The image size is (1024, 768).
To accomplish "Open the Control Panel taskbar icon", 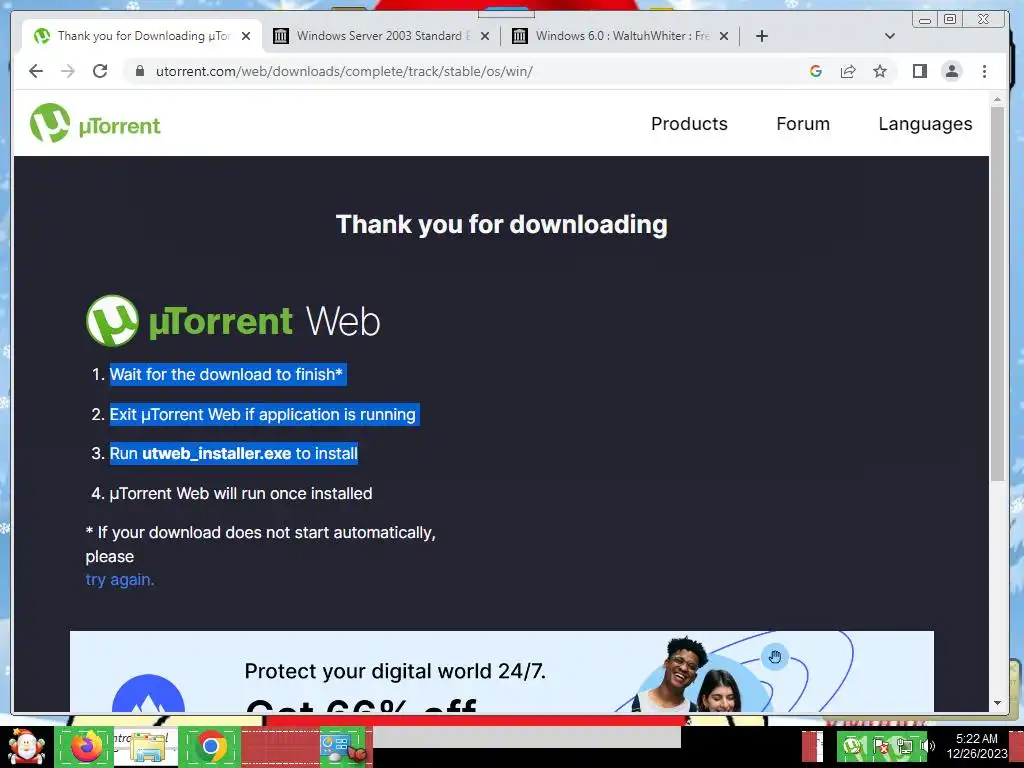I will pos(341,746).
